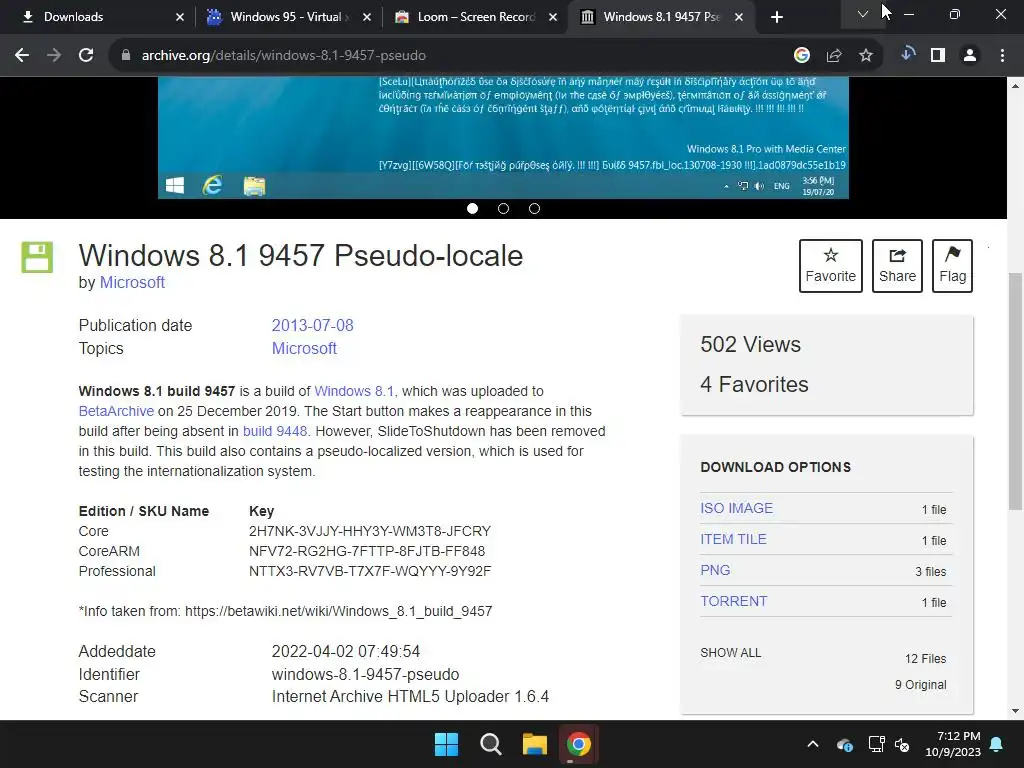Share this archive item
This screenshot has height=768, width=1024.
(x=897, y=266)
